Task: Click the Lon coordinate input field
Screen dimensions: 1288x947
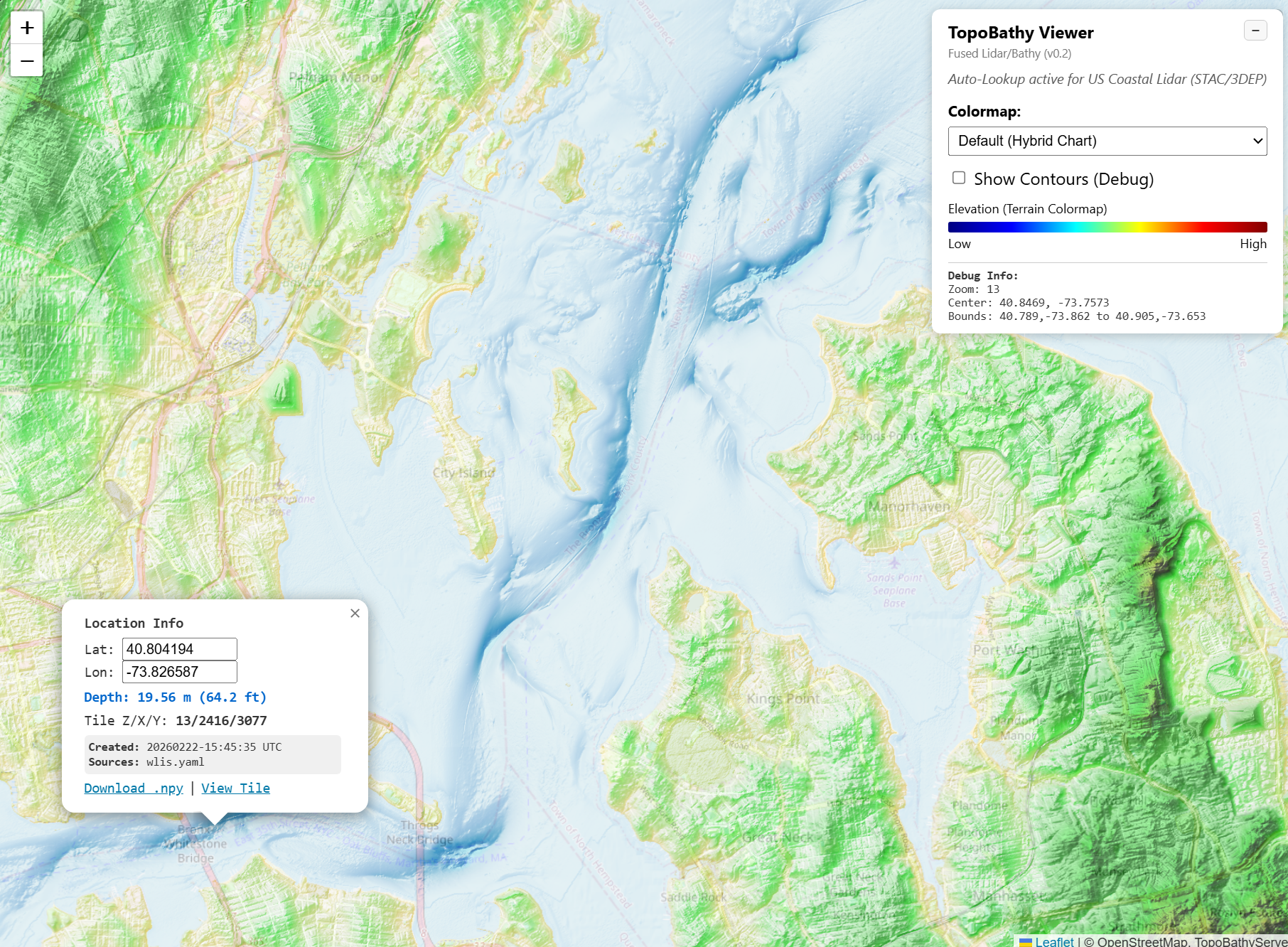Action: [178, 671]
